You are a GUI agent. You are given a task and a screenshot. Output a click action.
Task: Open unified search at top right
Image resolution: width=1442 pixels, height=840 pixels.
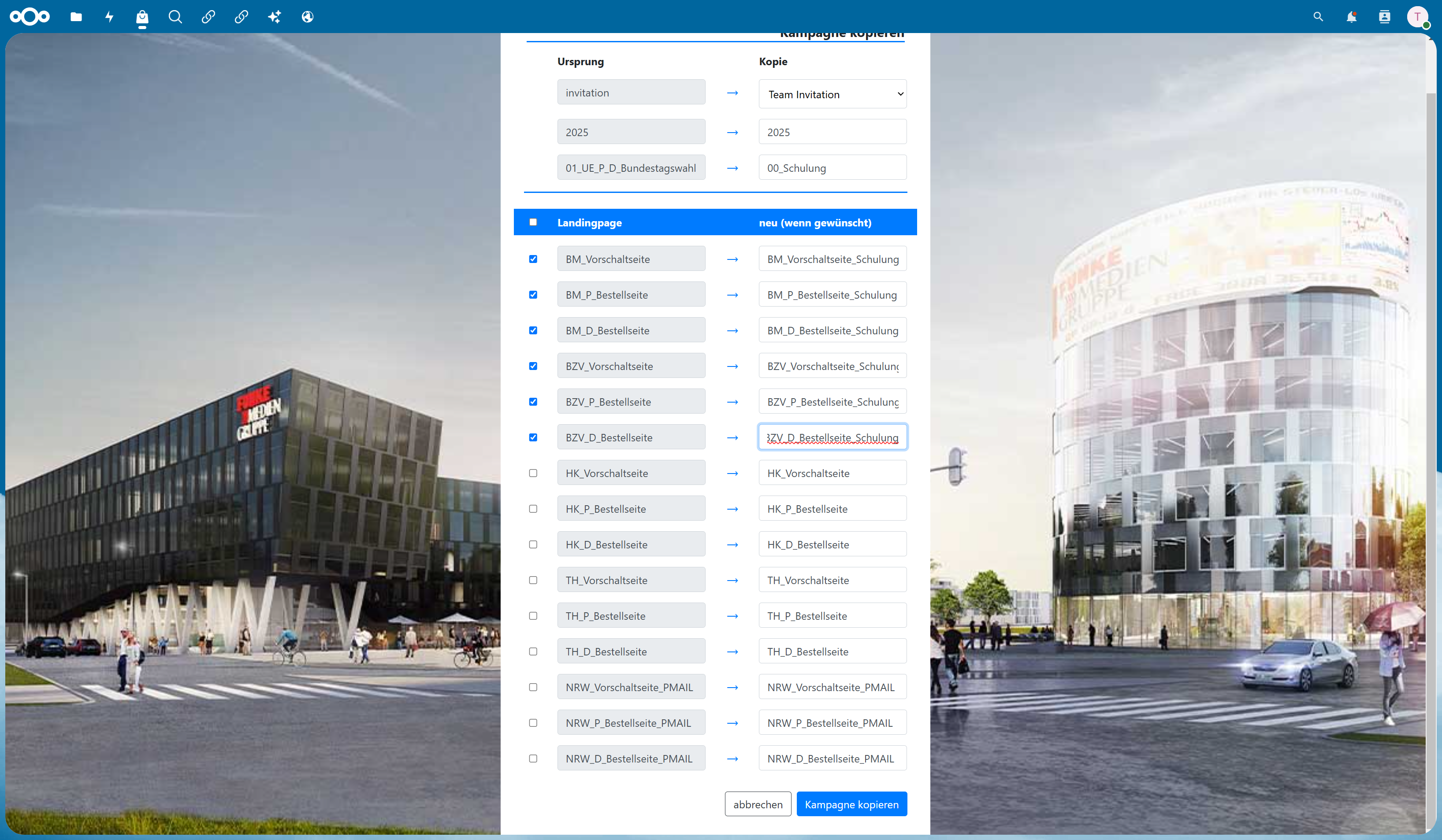1319,17
